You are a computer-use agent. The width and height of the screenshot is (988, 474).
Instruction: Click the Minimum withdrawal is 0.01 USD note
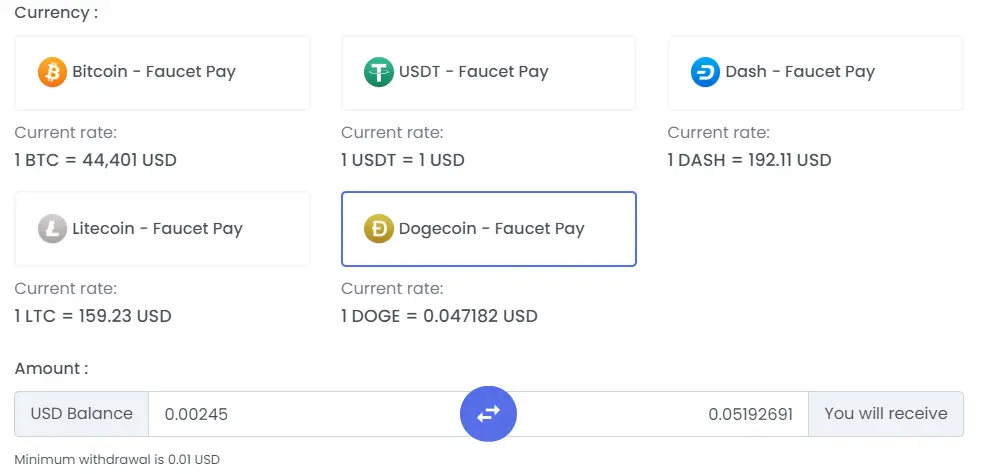point(117,460)
